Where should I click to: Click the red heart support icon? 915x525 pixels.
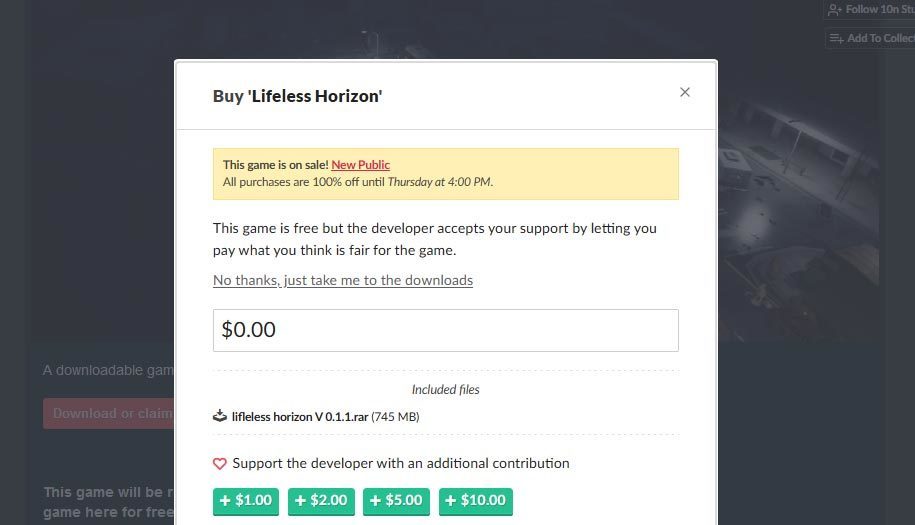click(219, 464)
